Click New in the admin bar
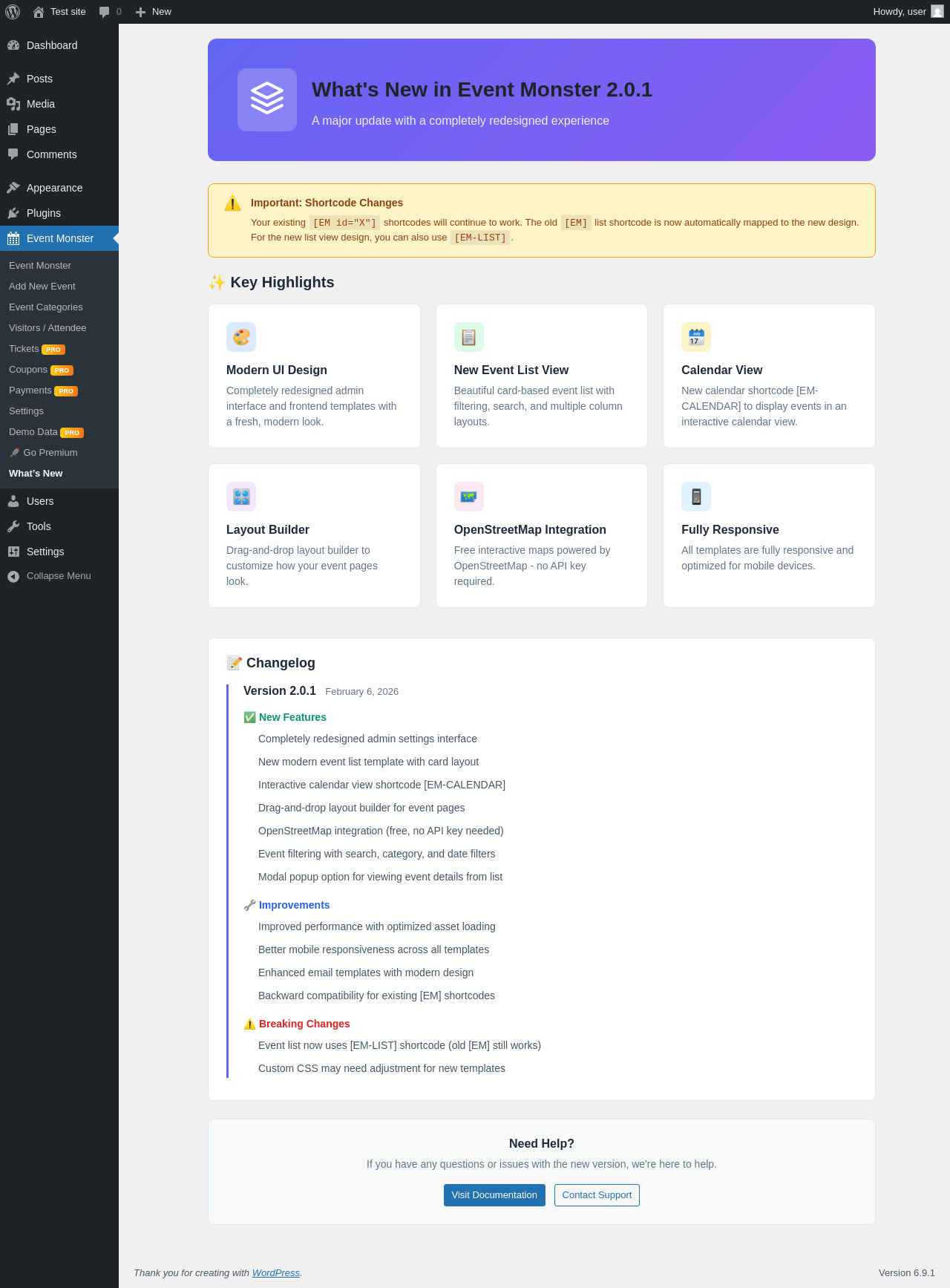This screenshot has height=1288, width=950. (154, 12)
